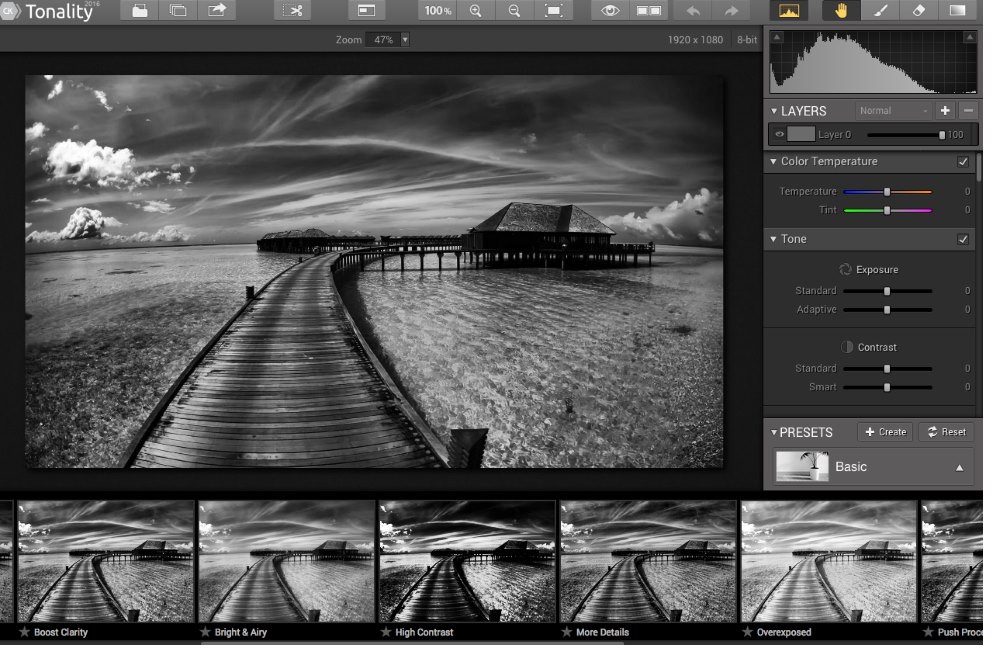Click Create preset button
1000x662 pixels.
886,432
